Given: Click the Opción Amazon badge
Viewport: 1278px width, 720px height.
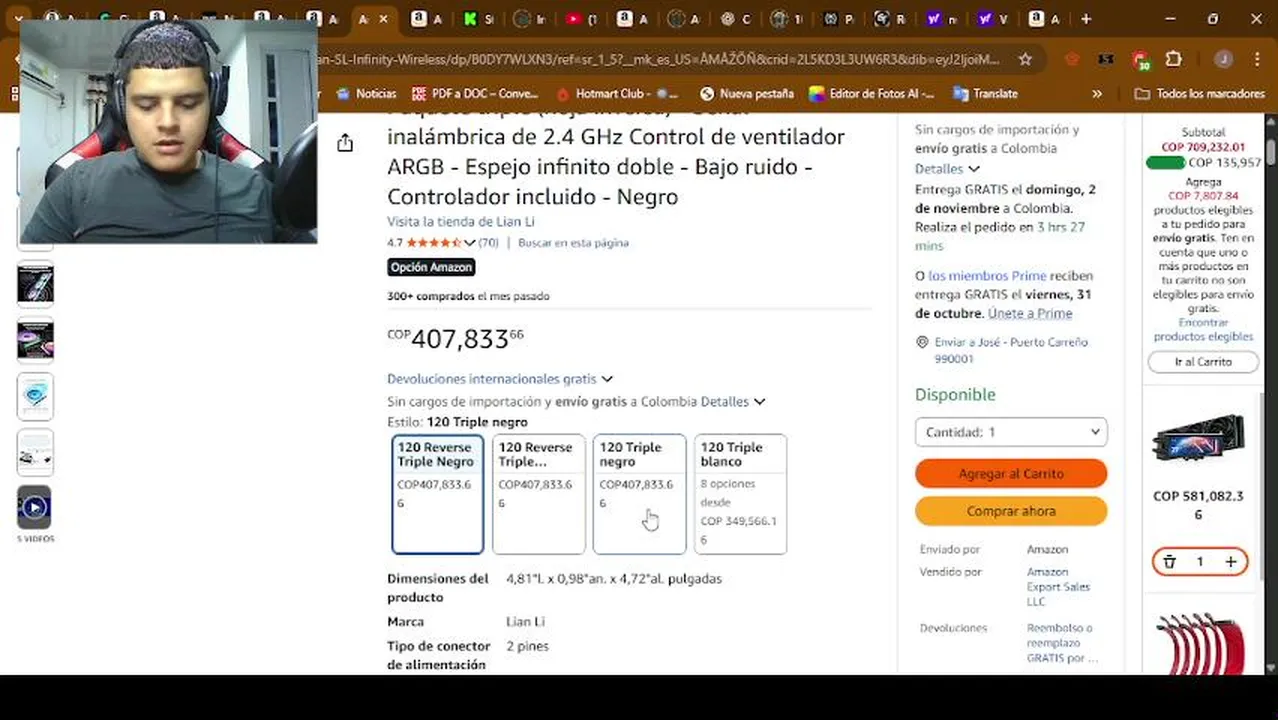Looking at the screenshot, I should 431,267.
